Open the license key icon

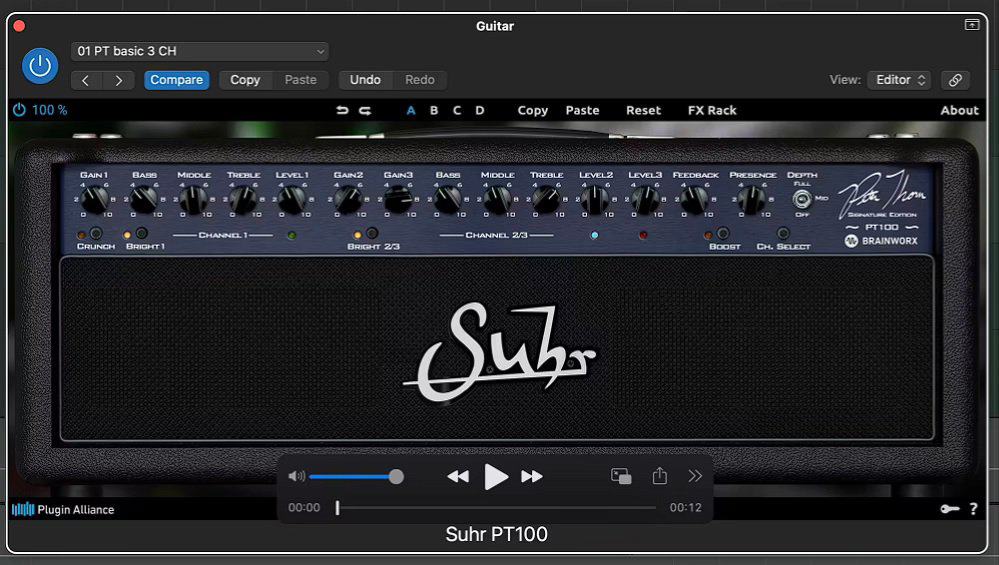tap(949, 509)
